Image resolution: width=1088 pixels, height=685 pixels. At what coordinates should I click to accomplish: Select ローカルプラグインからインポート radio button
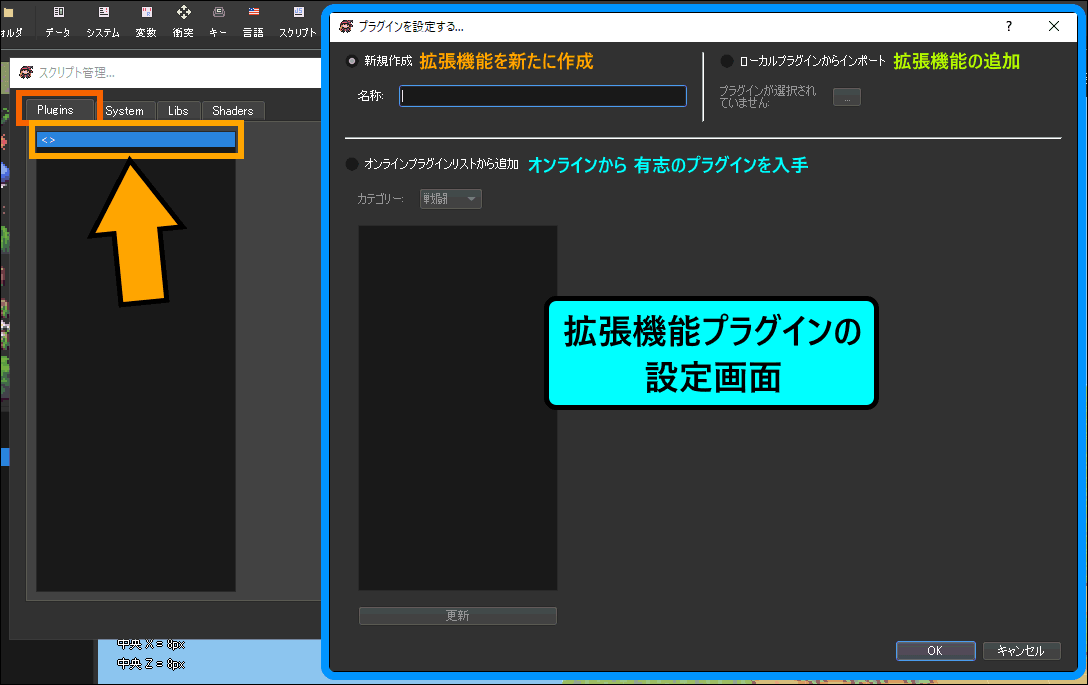click(727, 61)
